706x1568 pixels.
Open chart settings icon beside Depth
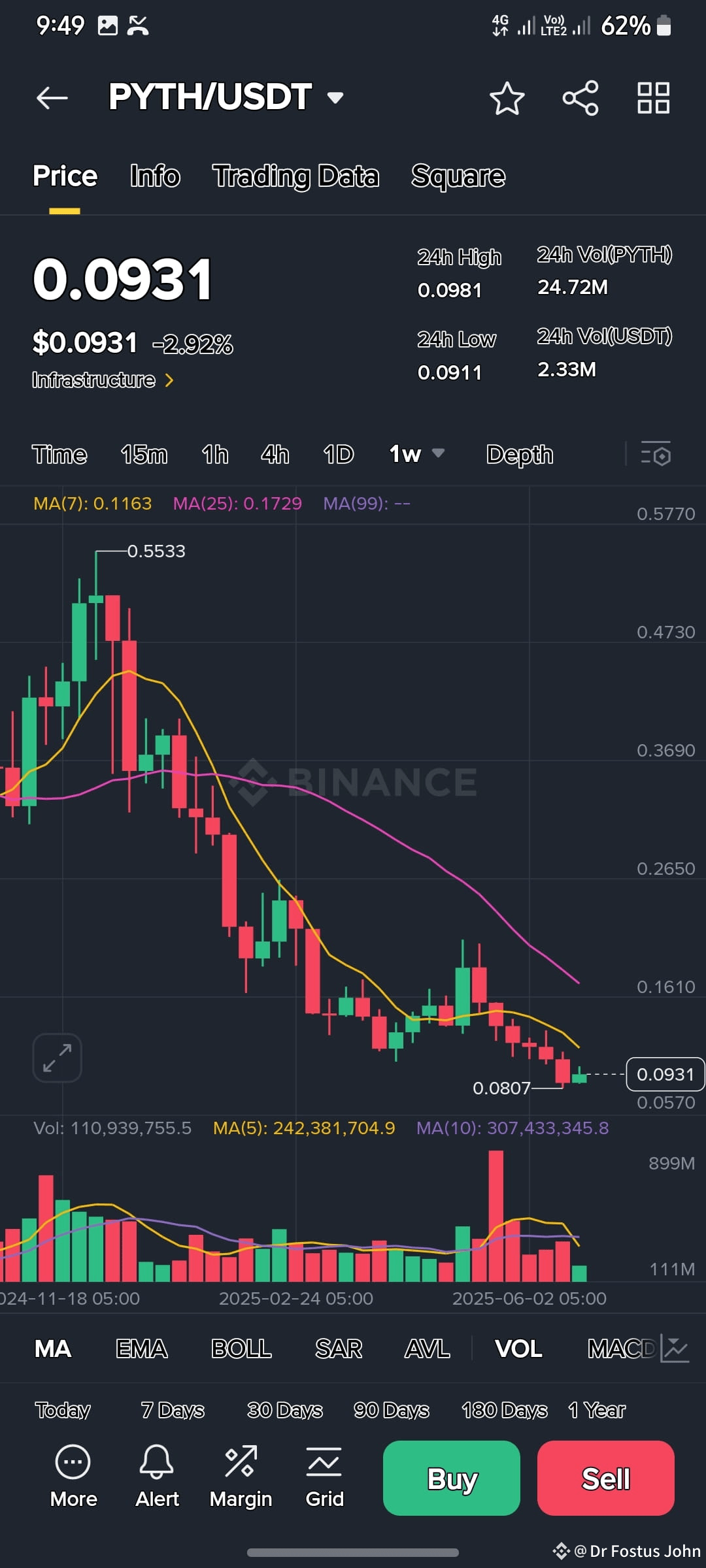[656, 454]
